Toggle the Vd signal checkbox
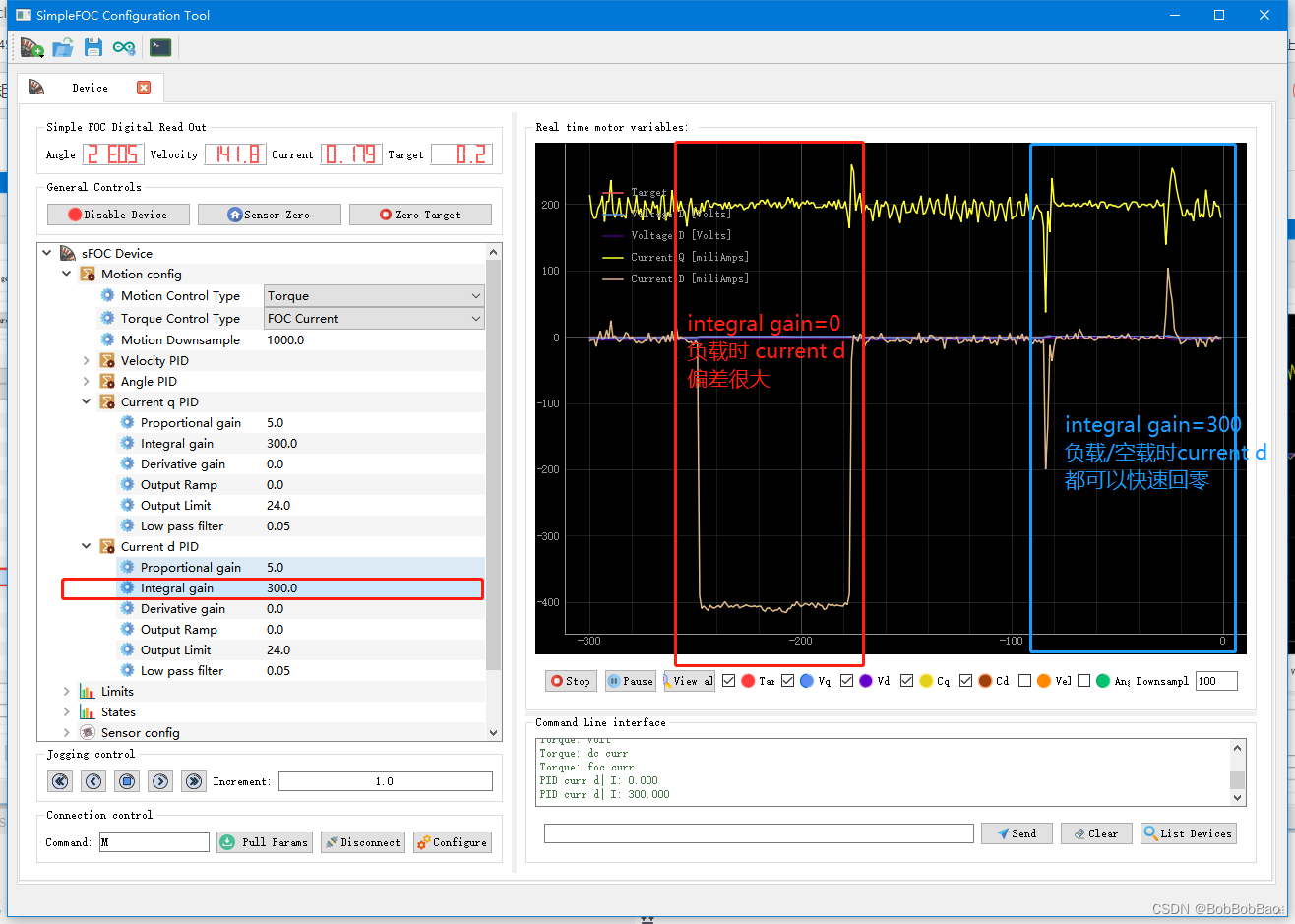This screenshot has width=1295, height=924. coord(847,680)
